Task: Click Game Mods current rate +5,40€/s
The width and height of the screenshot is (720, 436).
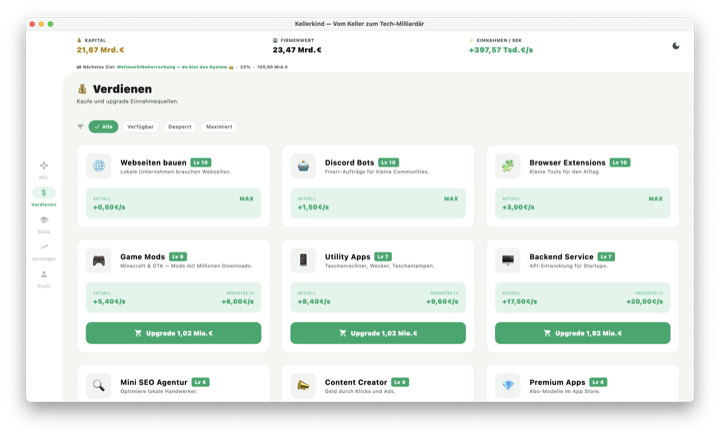Action: 109,302
